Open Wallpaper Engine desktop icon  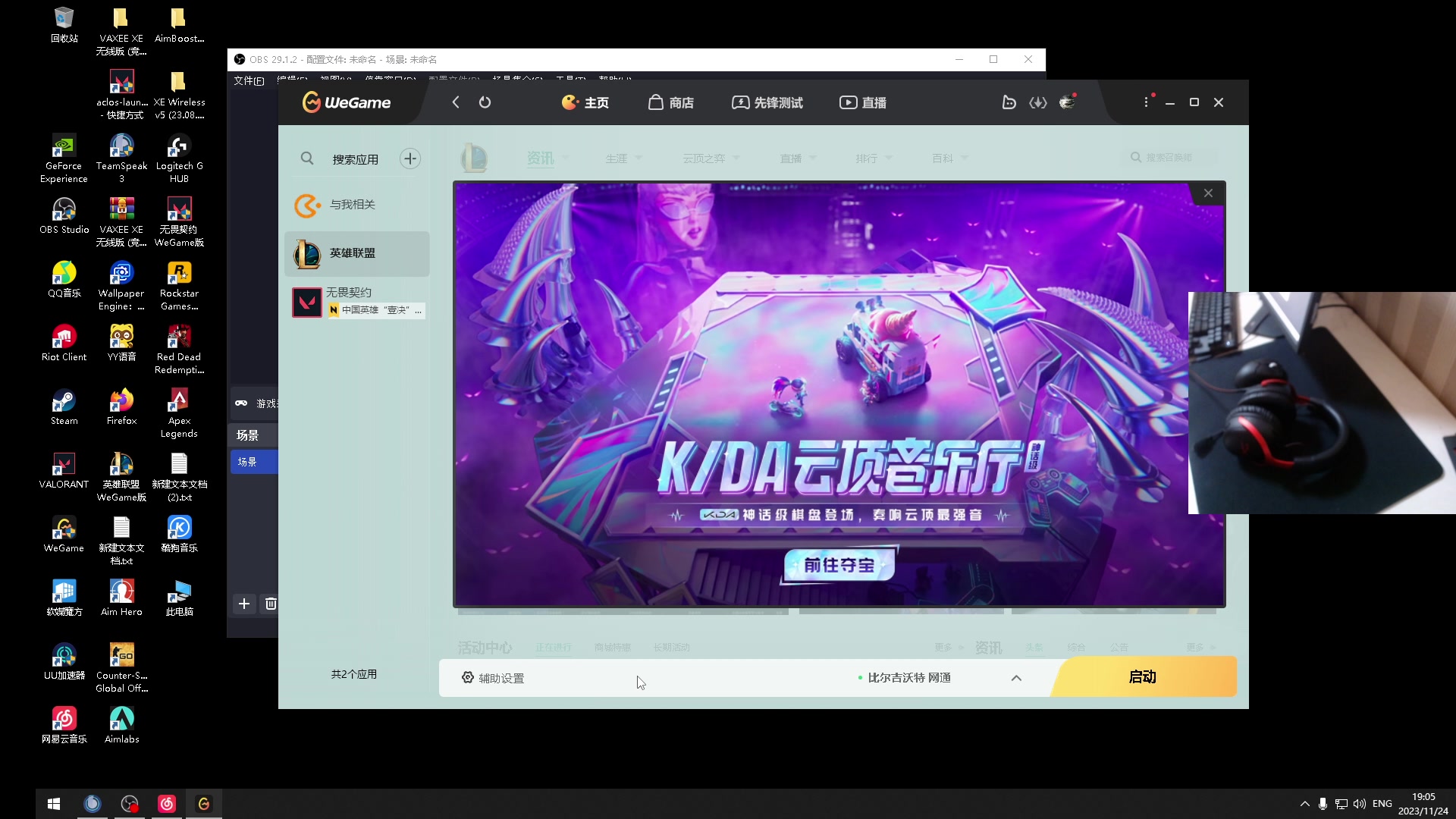point(121,286)
